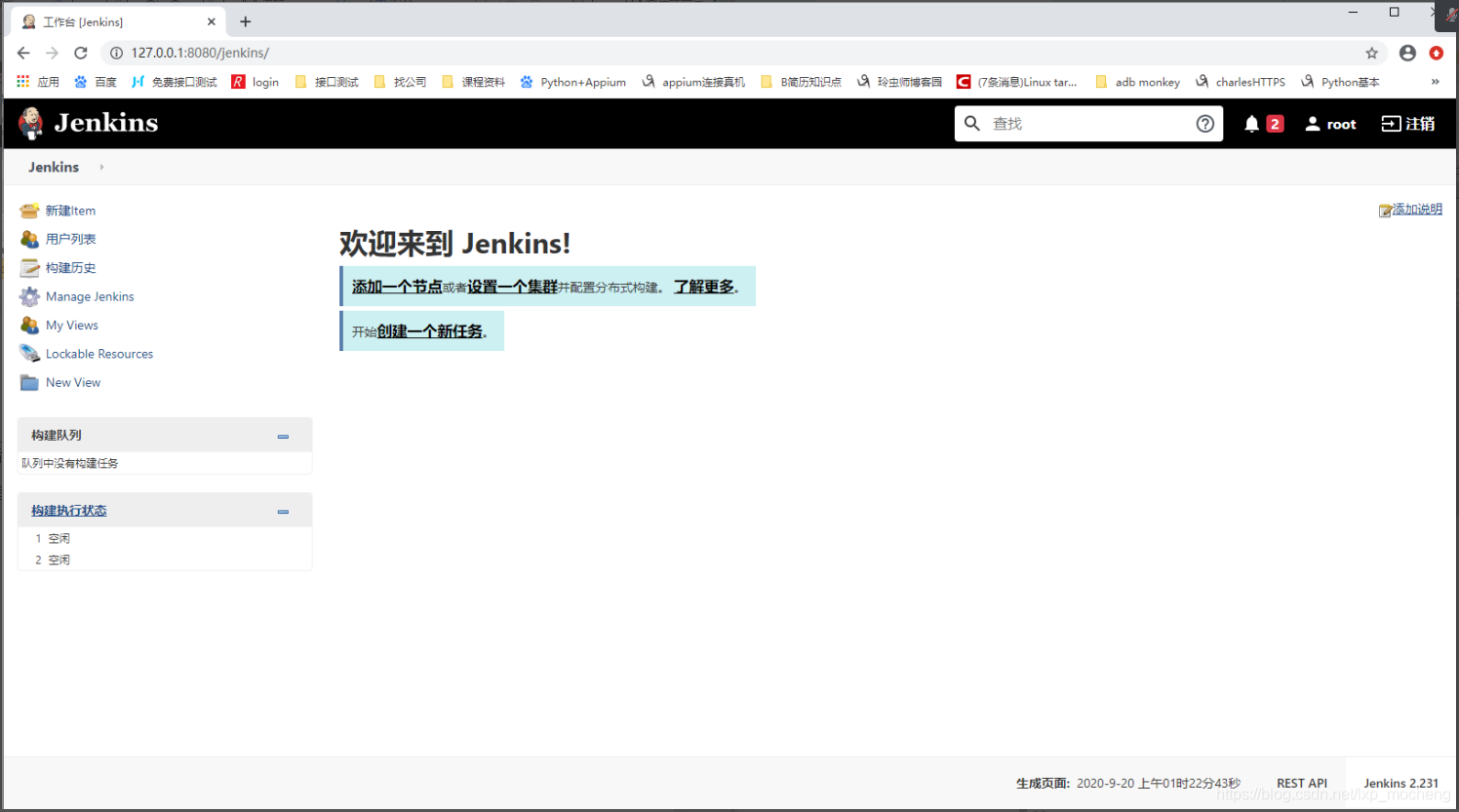Image resolution: width=1459 pixels, height=812 pixels.
Task: Open the Lockable Resources sidebar link
Action: click(99, 354)
